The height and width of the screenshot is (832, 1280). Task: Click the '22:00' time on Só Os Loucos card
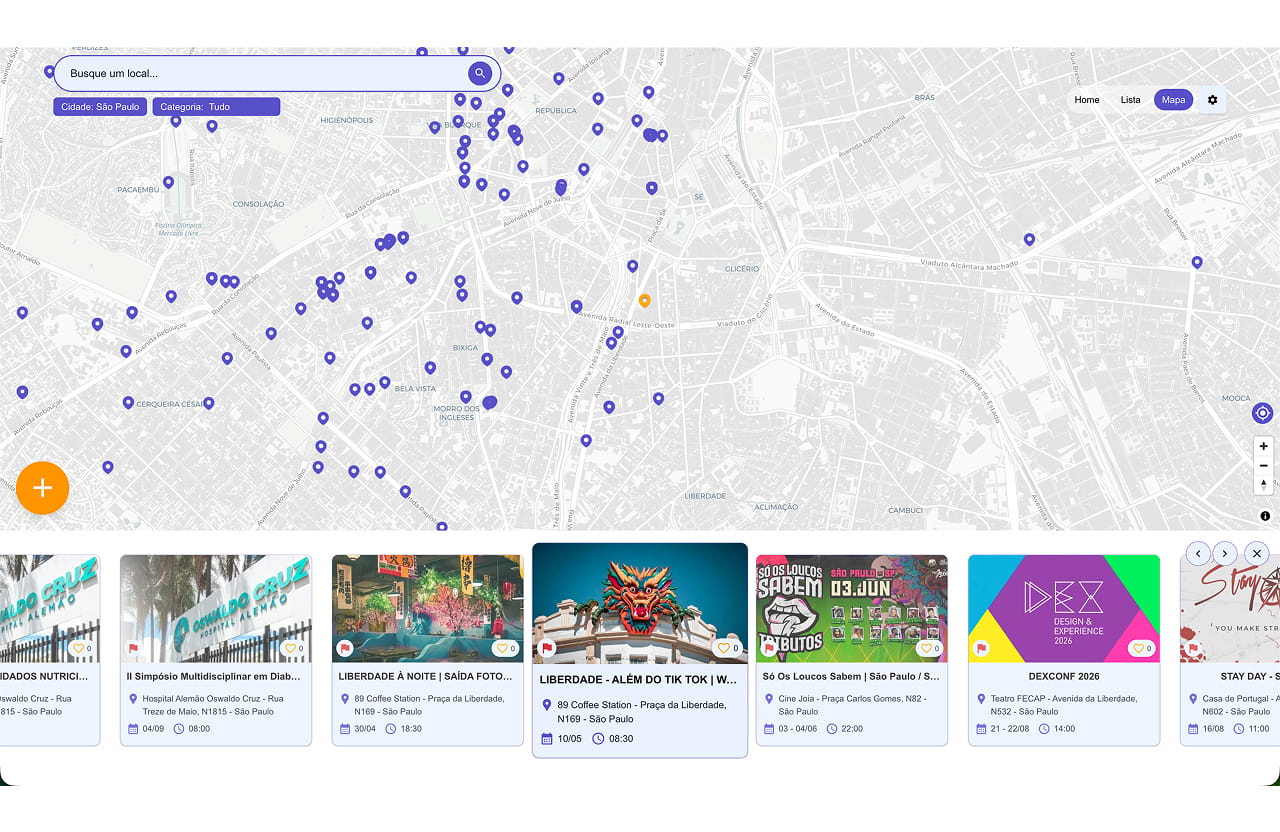pyautogui.click(x=853, y=729)
